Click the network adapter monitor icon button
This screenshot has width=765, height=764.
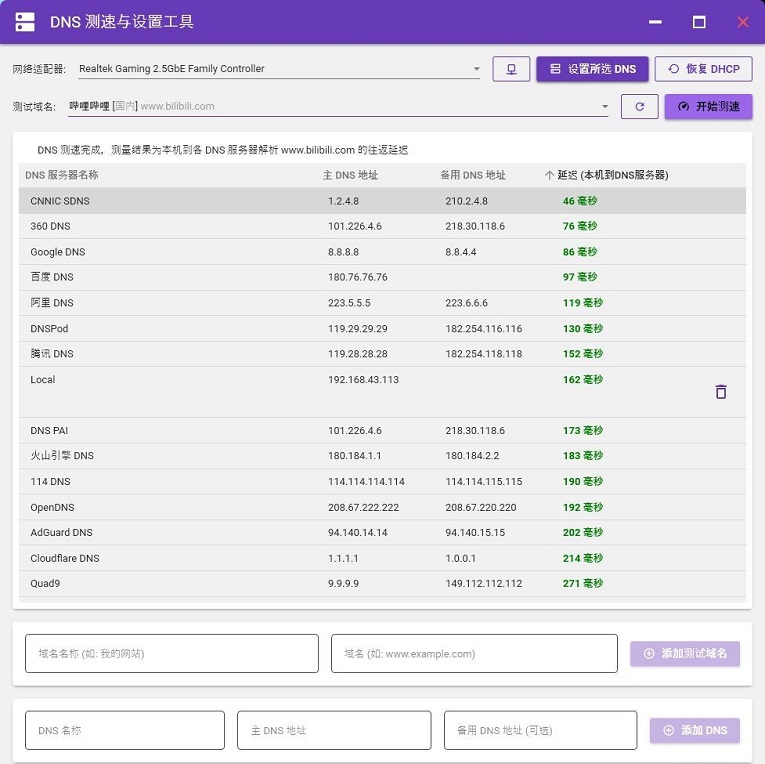point(511,69)
